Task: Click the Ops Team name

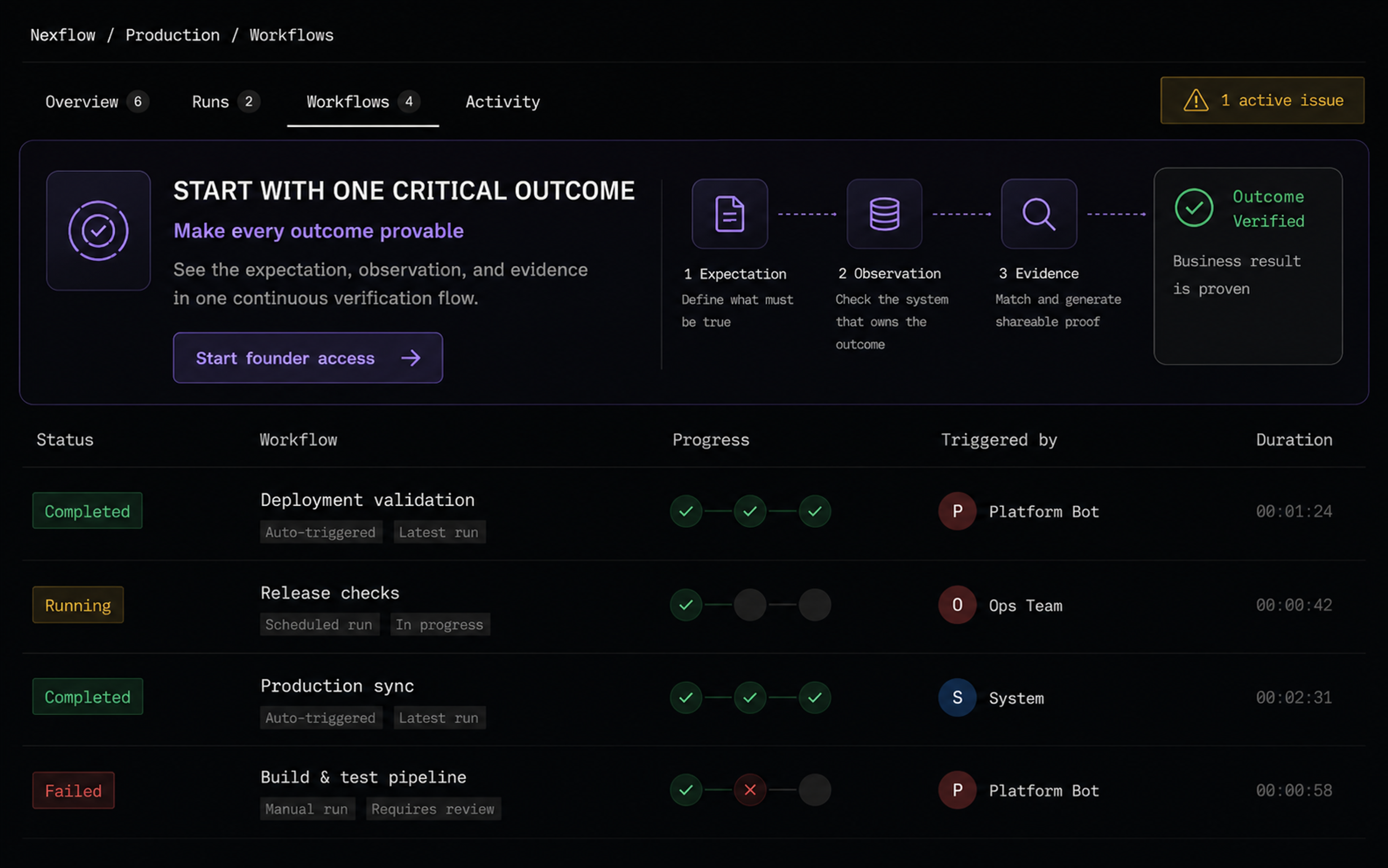Action: click(1026, 606)
